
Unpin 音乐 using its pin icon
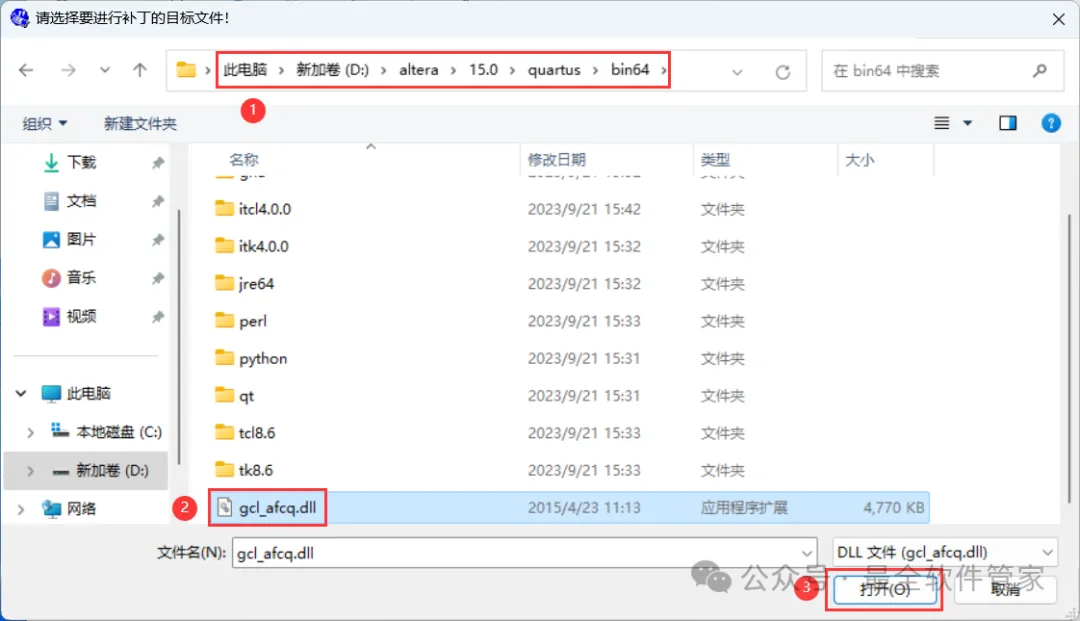(x=158, y=278)
